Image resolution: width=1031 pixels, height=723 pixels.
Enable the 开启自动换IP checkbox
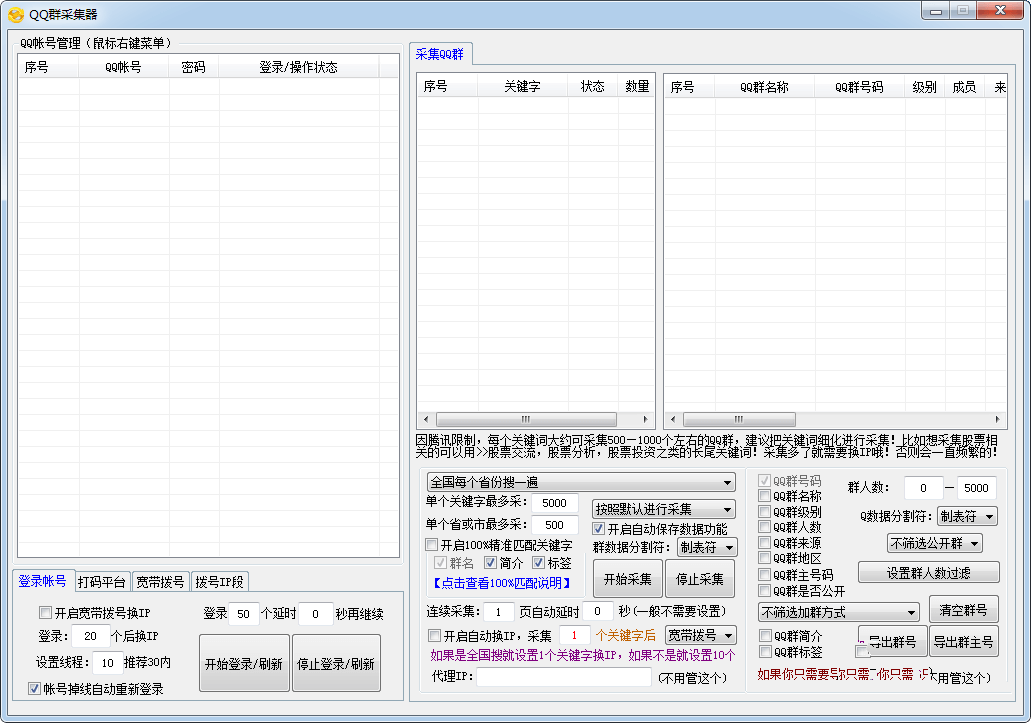tap(434, 635)
